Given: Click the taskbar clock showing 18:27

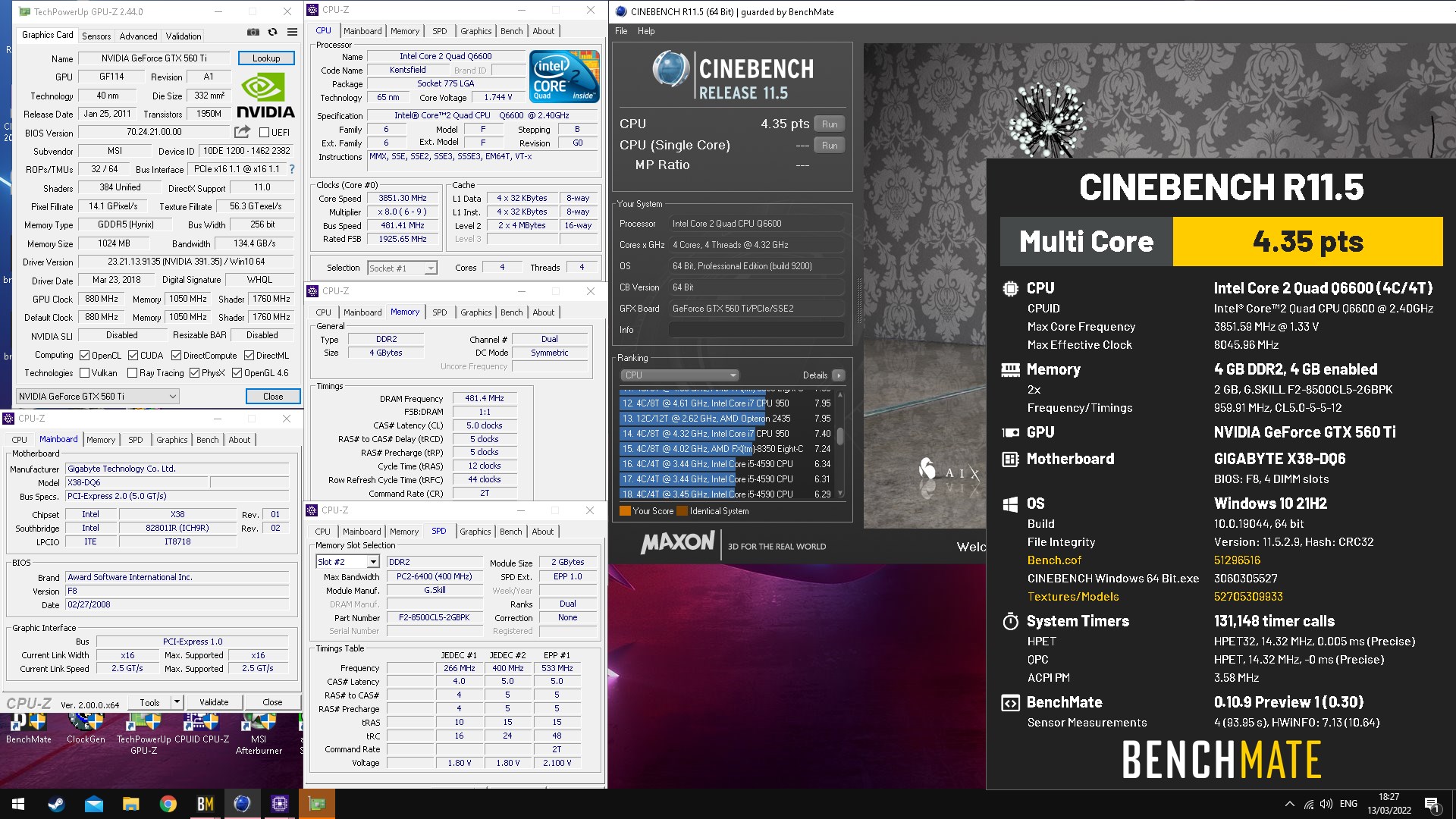Looking at the screenshot, I should pos(1389,804).
